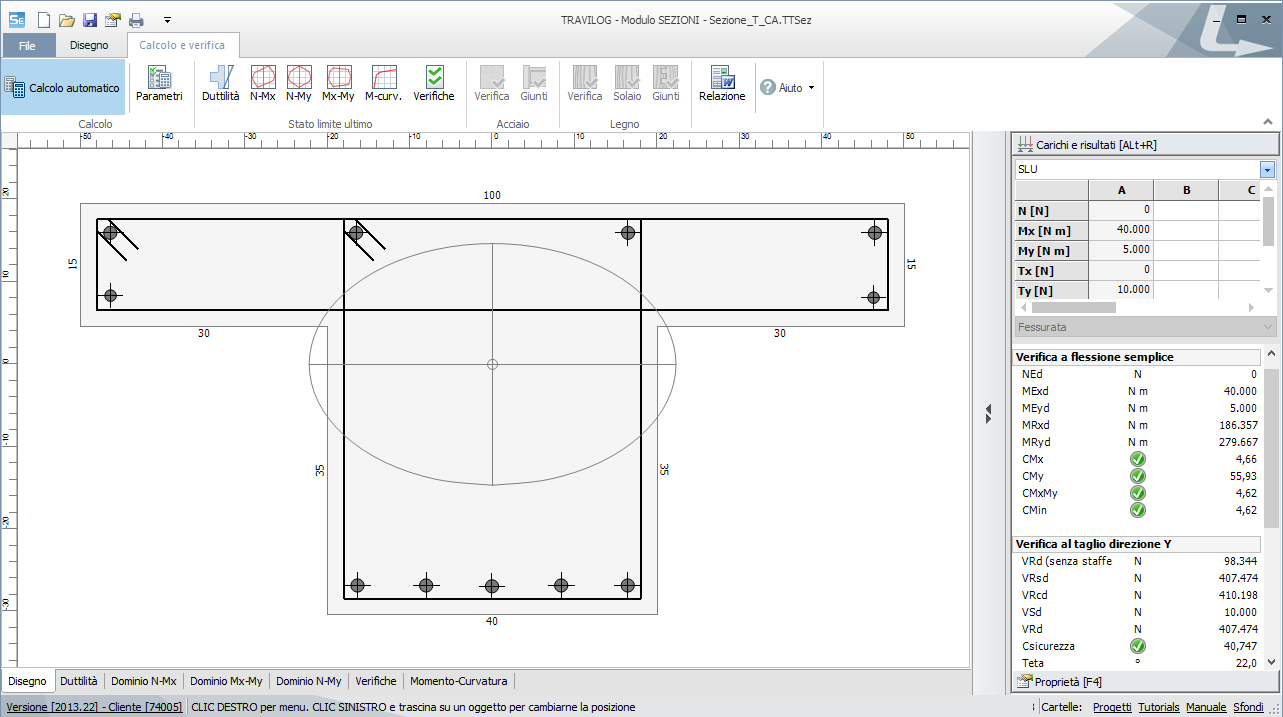Screen dimensions: 1283x717
Task: Open the Manuale link in status bar
Action: coord(1205,707)
